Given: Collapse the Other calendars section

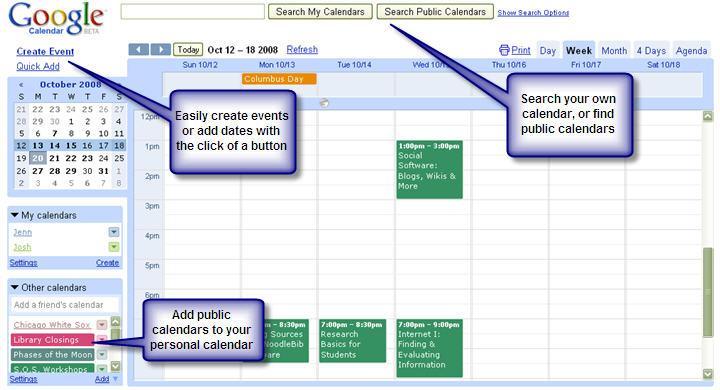Looking at the screenshot, I should (x=15, y=287).
